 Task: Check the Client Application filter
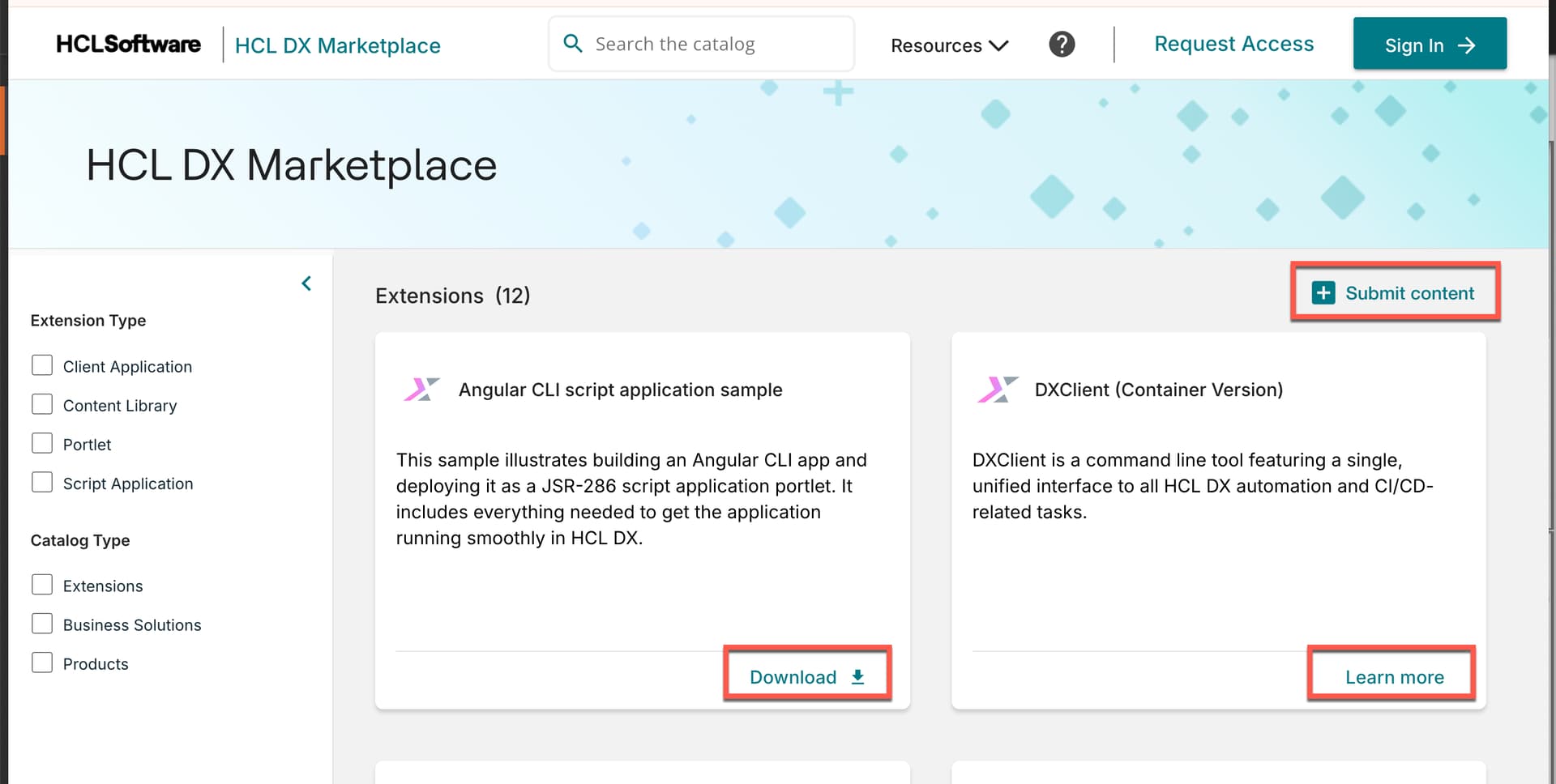[x=42, y=365]
